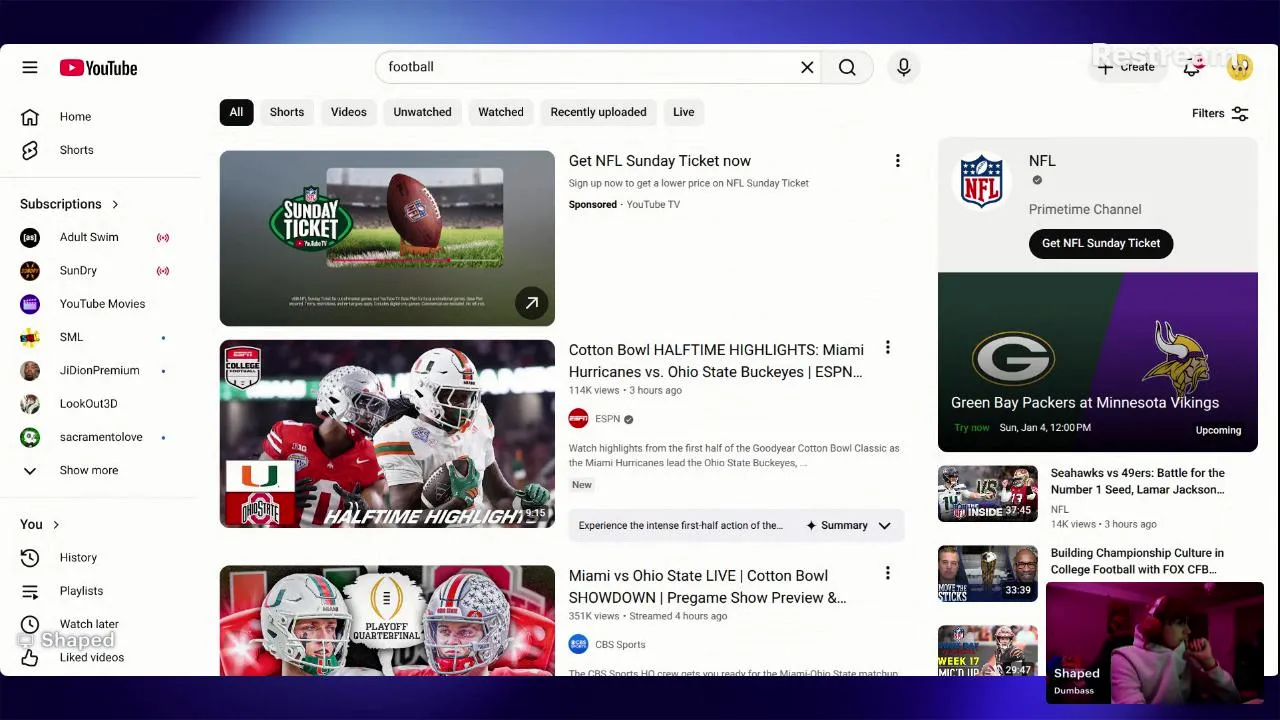Viewport: 1280px width, 720px height.
Task: Click Adult Swim live indicator
Action: click(x=163, y=238)
